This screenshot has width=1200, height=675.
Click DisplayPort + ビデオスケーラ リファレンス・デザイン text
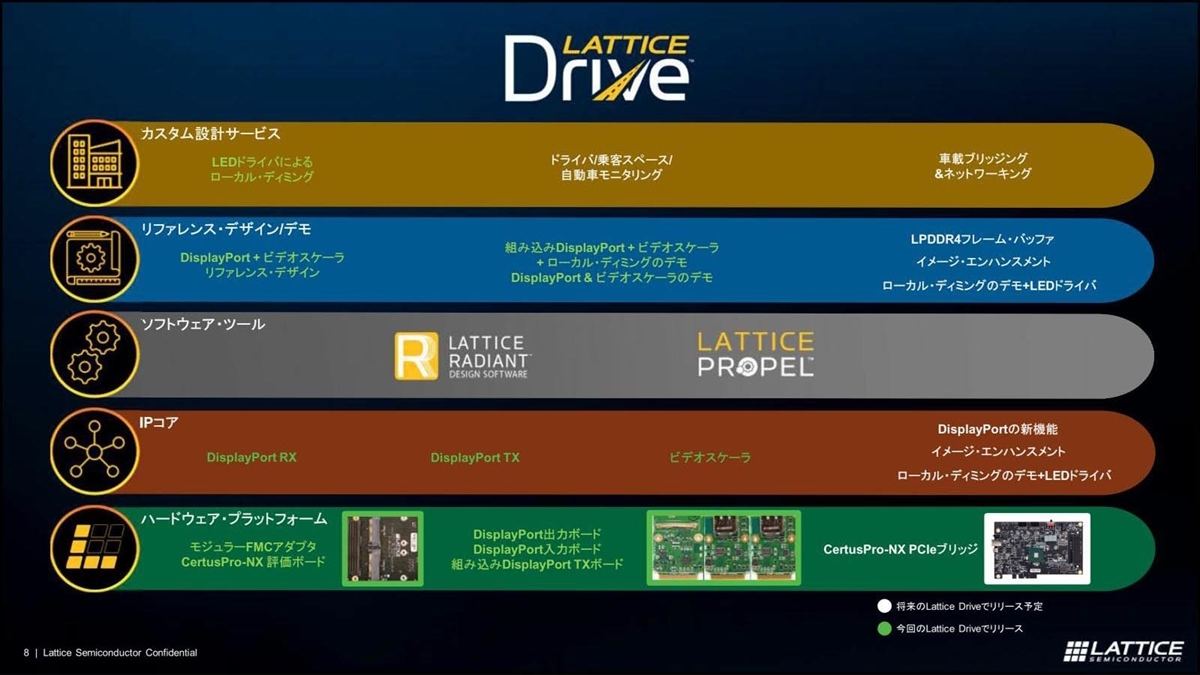click(x=262, y=265)
